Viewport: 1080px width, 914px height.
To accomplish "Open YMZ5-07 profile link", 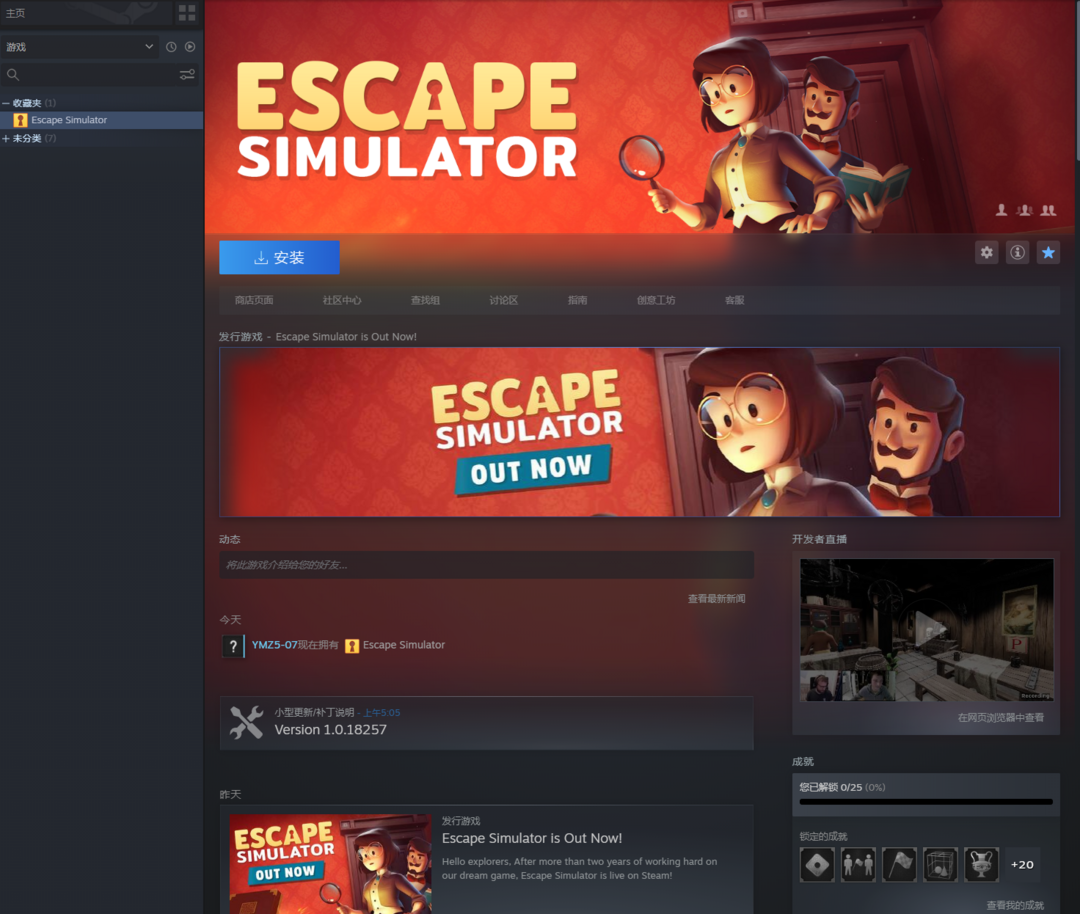I will pos(274,645).
